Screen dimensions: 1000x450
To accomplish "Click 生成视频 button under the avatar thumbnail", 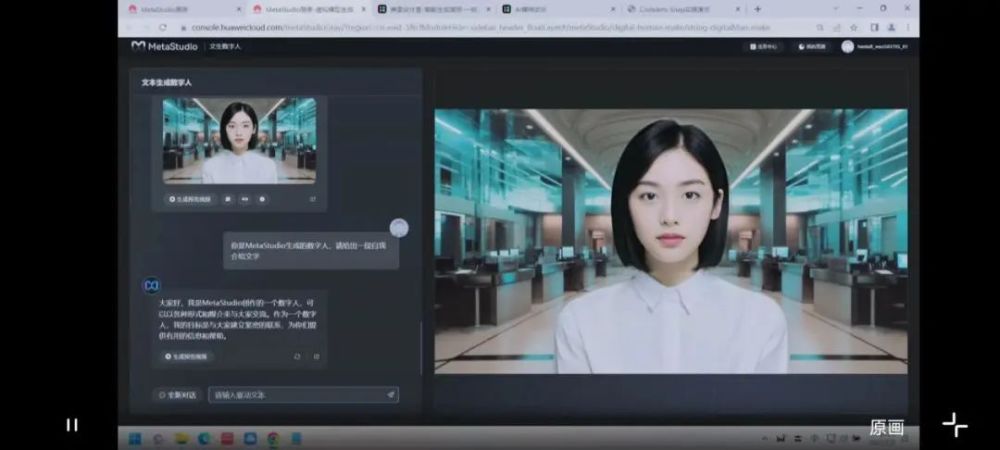I will 190,199.
